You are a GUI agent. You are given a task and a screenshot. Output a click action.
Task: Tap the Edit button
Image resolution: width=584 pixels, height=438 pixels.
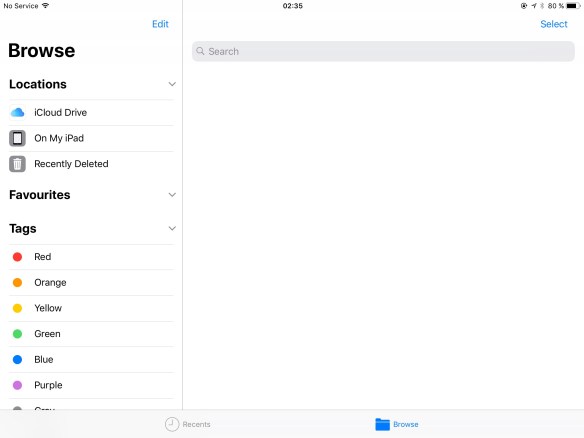pos(160,24)
